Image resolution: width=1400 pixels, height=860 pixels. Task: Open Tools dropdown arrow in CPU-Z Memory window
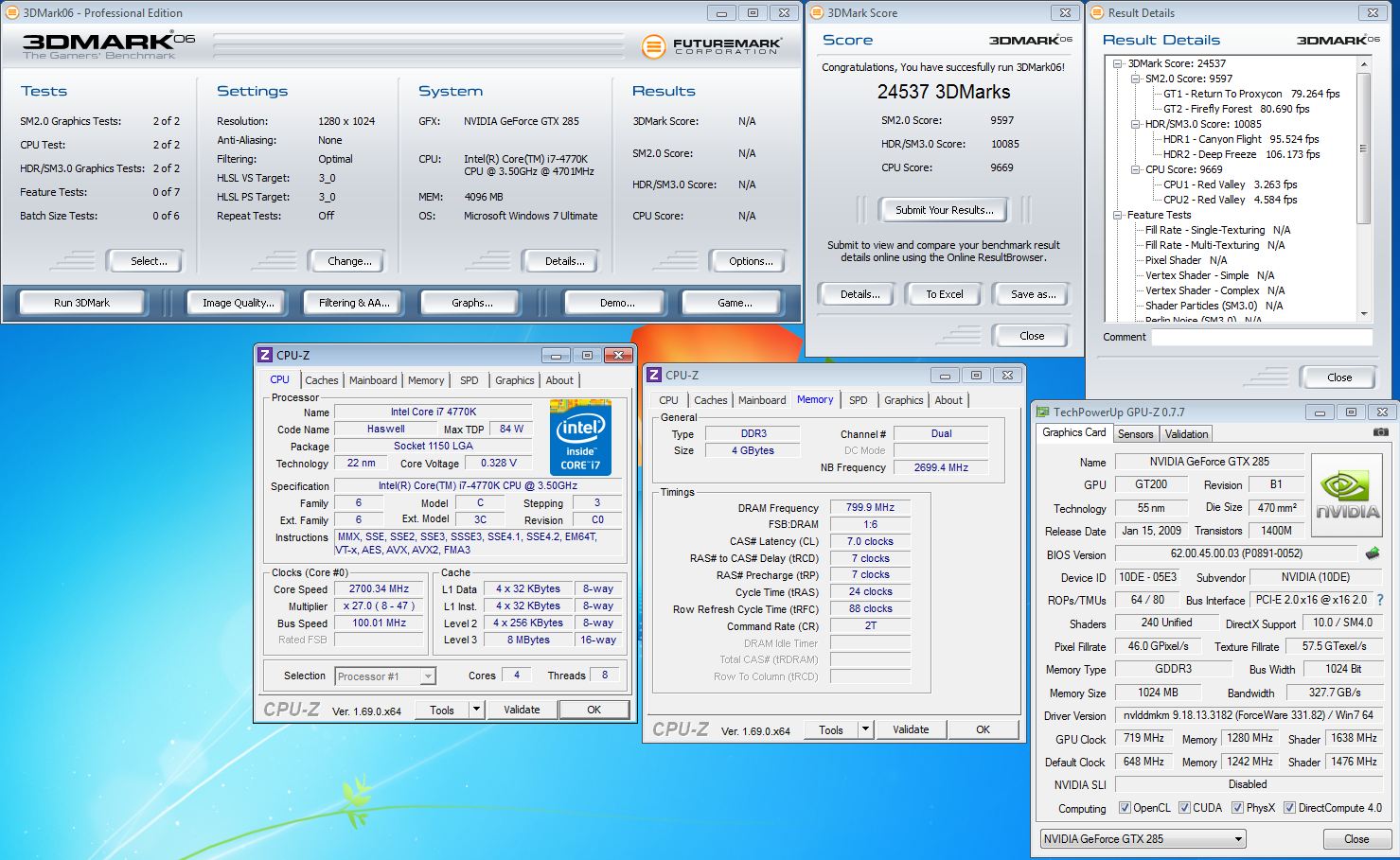tap(865, 729)
